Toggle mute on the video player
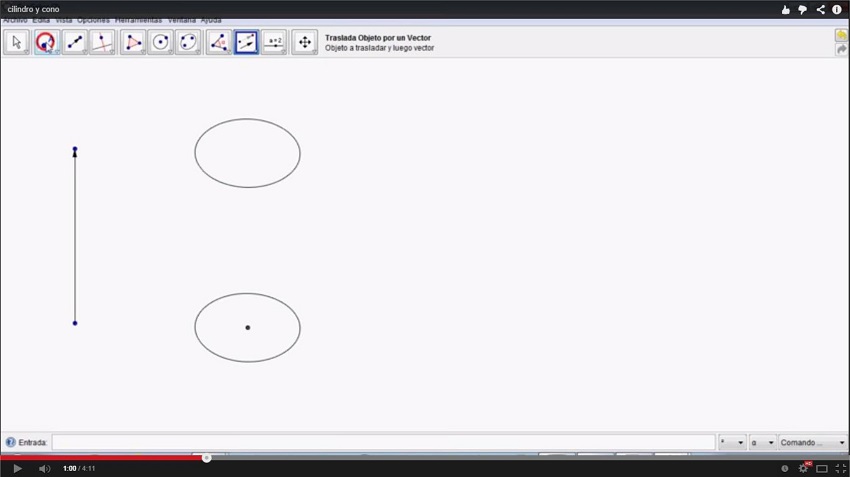850x477 pixels. [44, 469]
